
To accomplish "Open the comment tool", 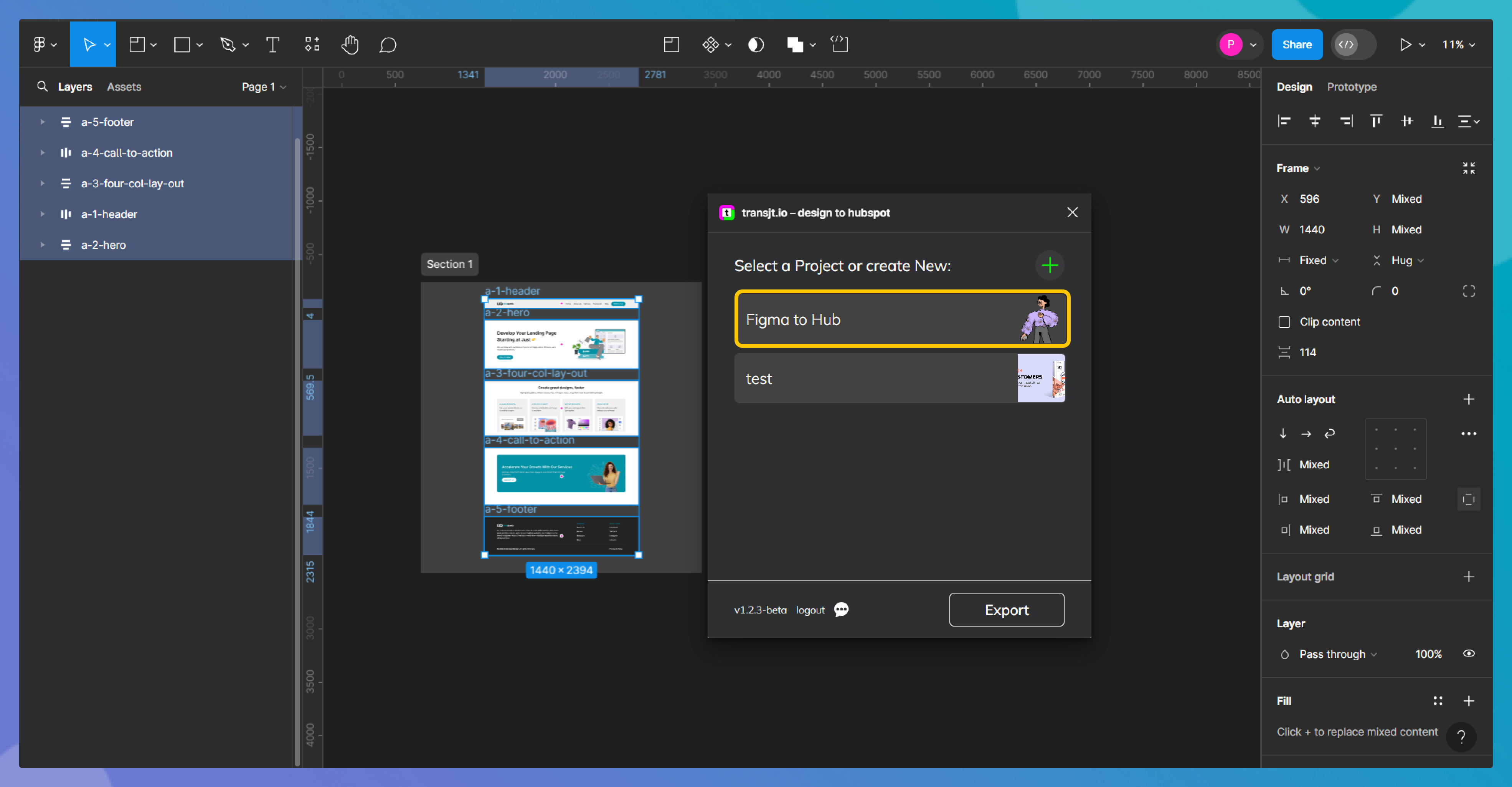I will coord(387,44).
